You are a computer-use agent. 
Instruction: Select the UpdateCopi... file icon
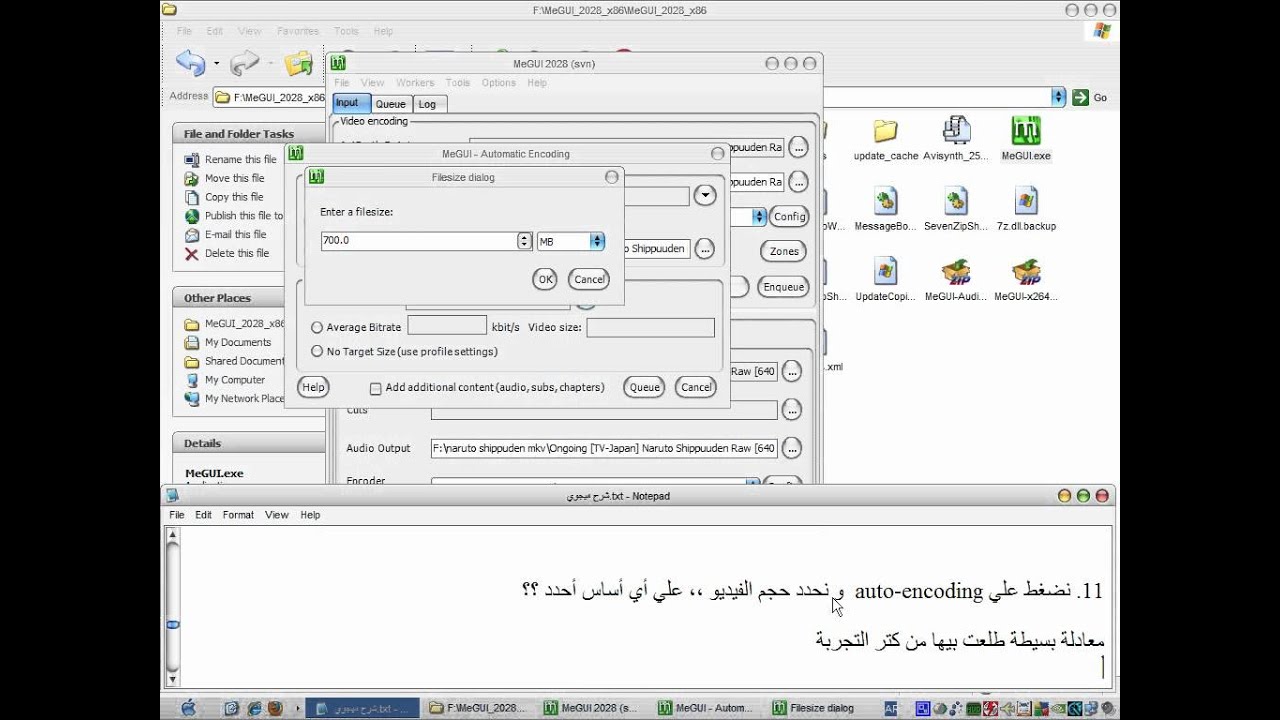point(885,271)
